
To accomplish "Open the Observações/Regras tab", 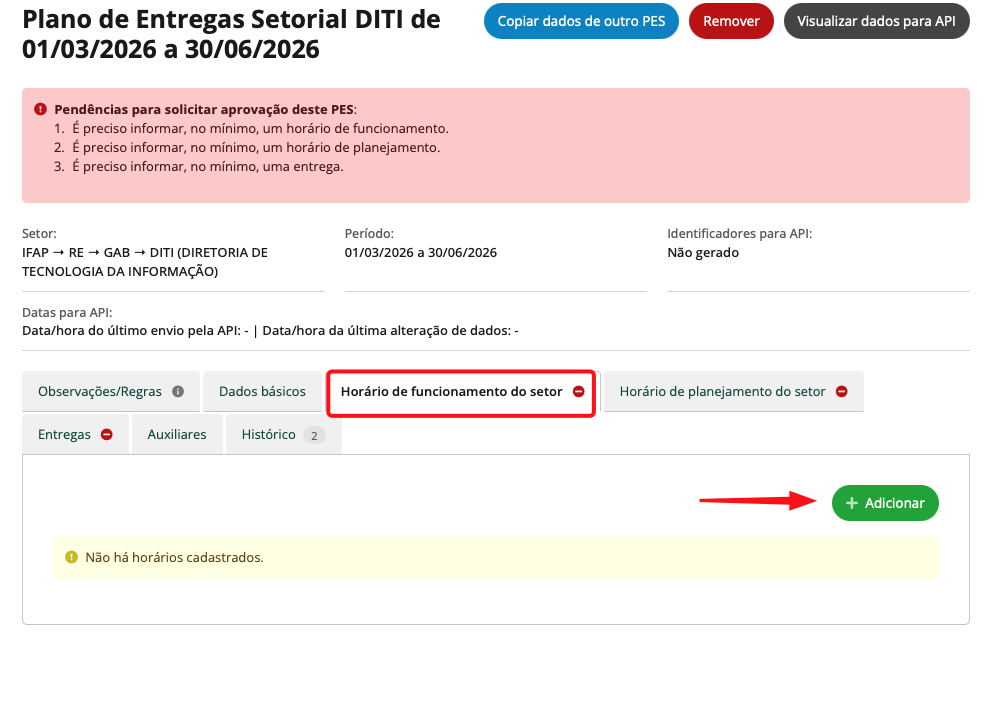I will point(98,392).
